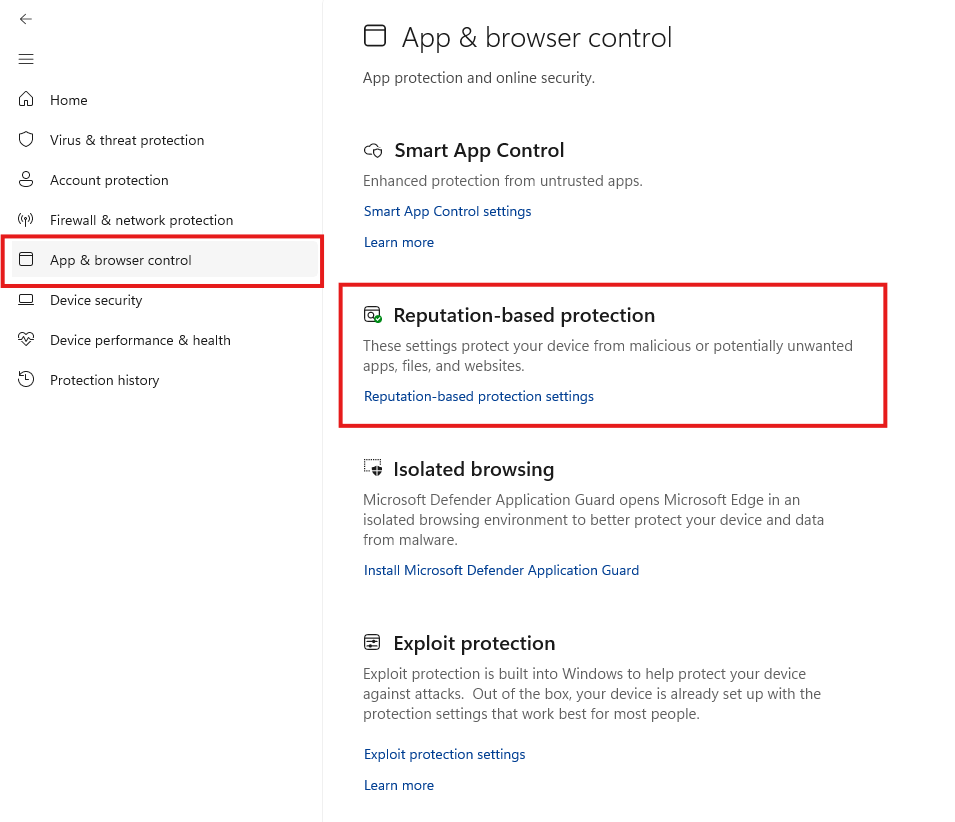Open Reputation-based protection settings link

478,396
